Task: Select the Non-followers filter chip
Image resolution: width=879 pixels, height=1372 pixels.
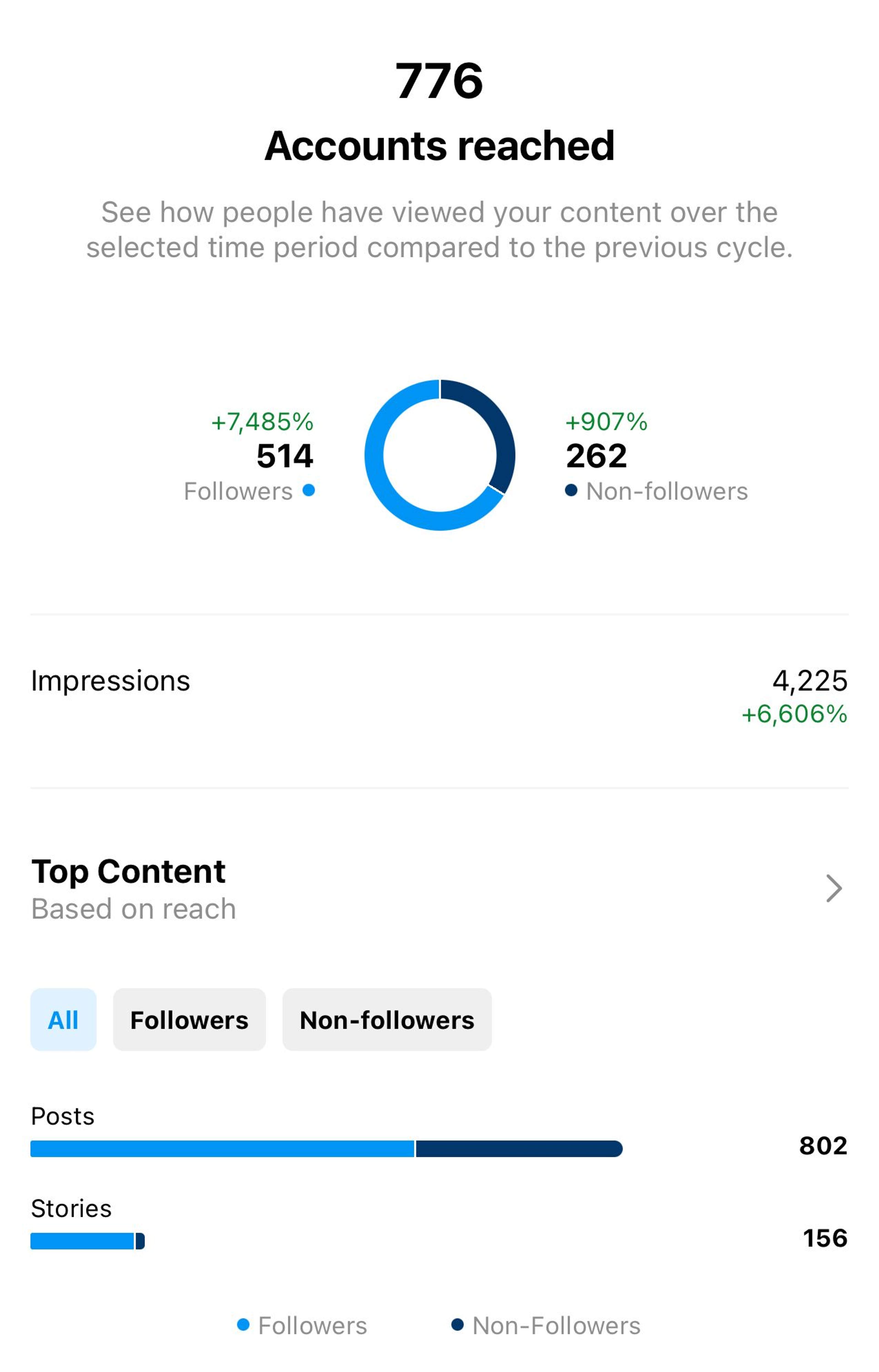Action: [387, 1020]
